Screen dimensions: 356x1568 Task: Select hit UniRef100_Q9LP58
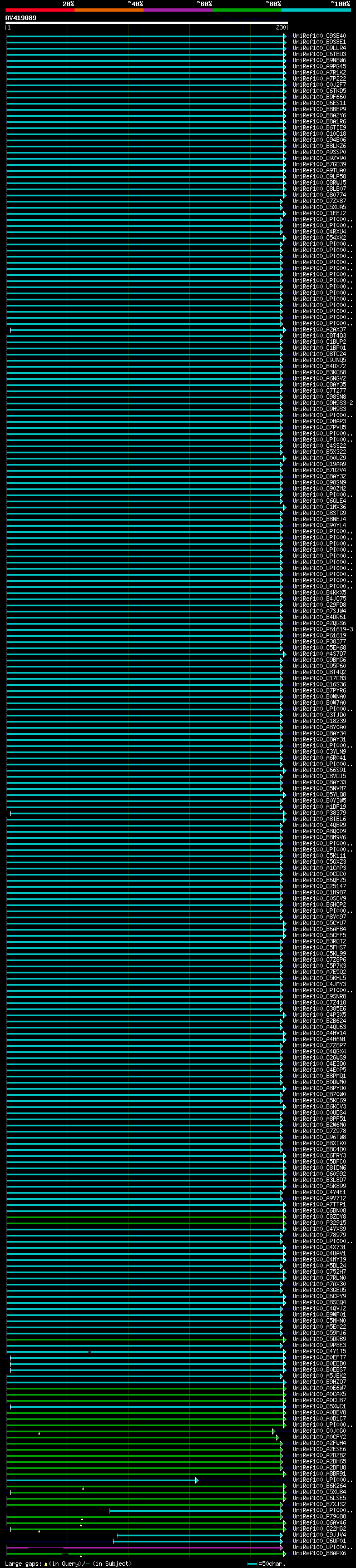pos(319,176)
